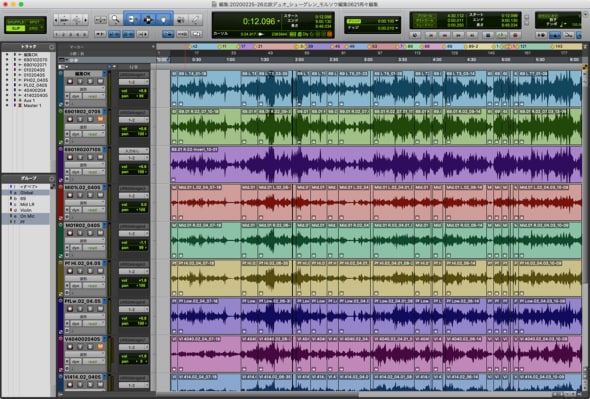Click the red transport Record button
590x399 pixels.
(x=515, y=35)
